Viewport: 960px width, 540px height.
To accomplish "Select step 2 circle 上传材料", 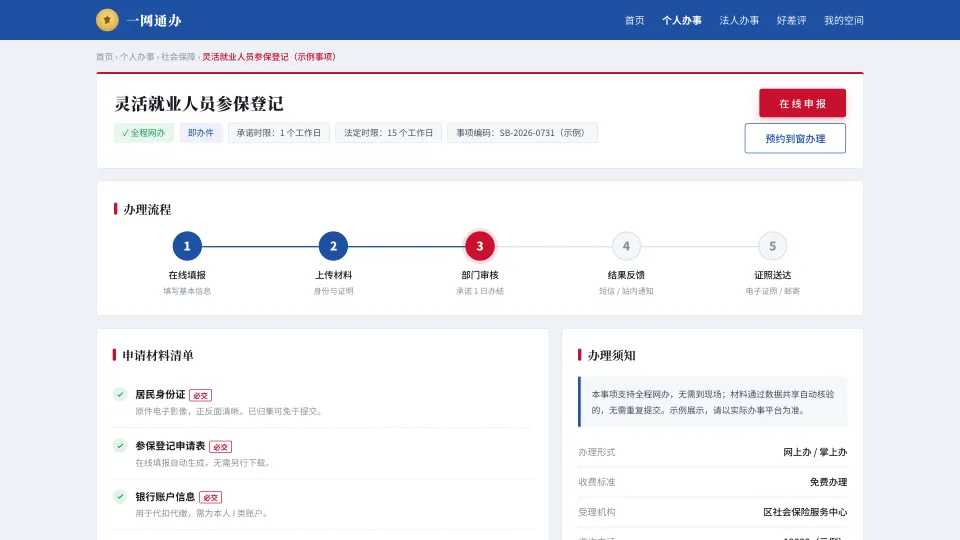I will [334, 246].
